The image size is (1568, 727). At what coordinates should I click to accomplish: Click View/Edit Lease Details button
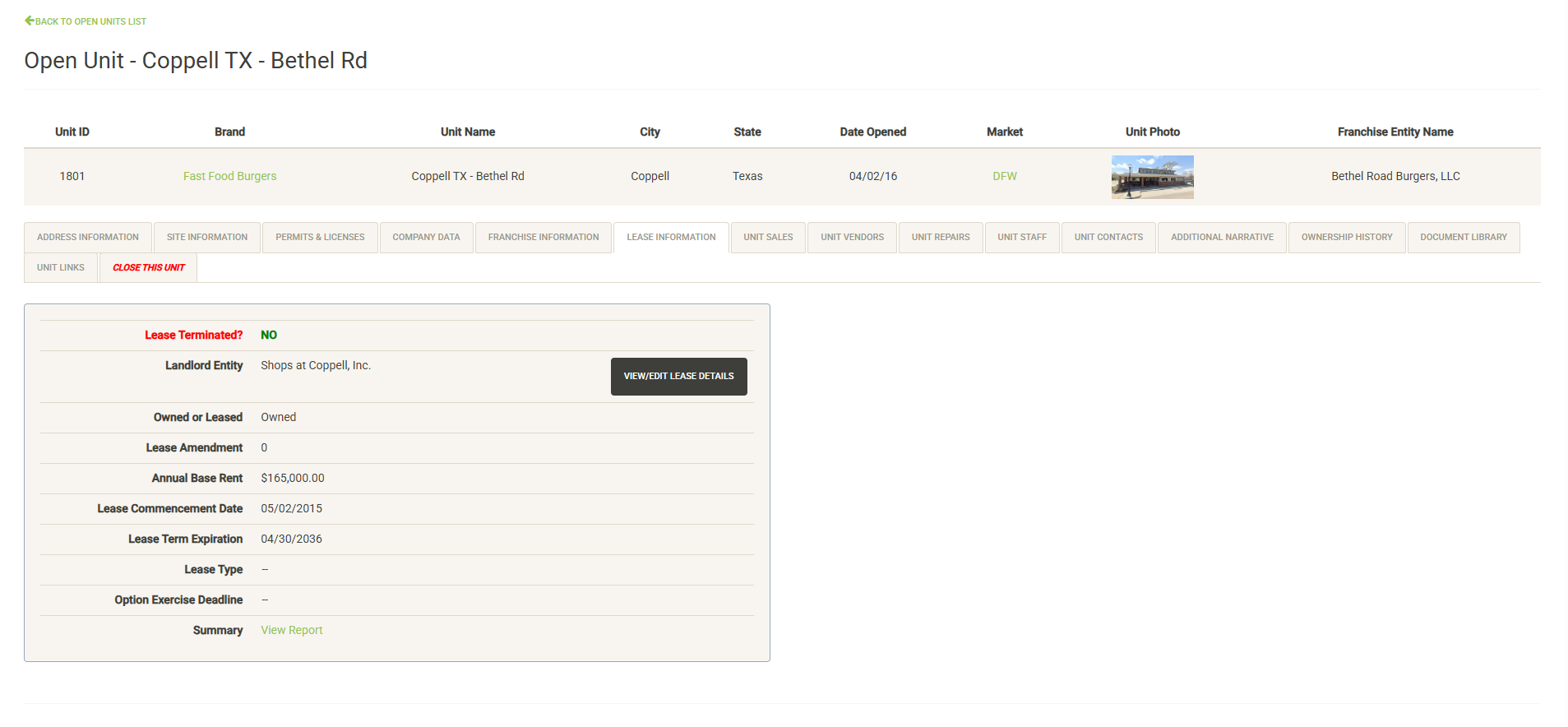click(678, 376)
